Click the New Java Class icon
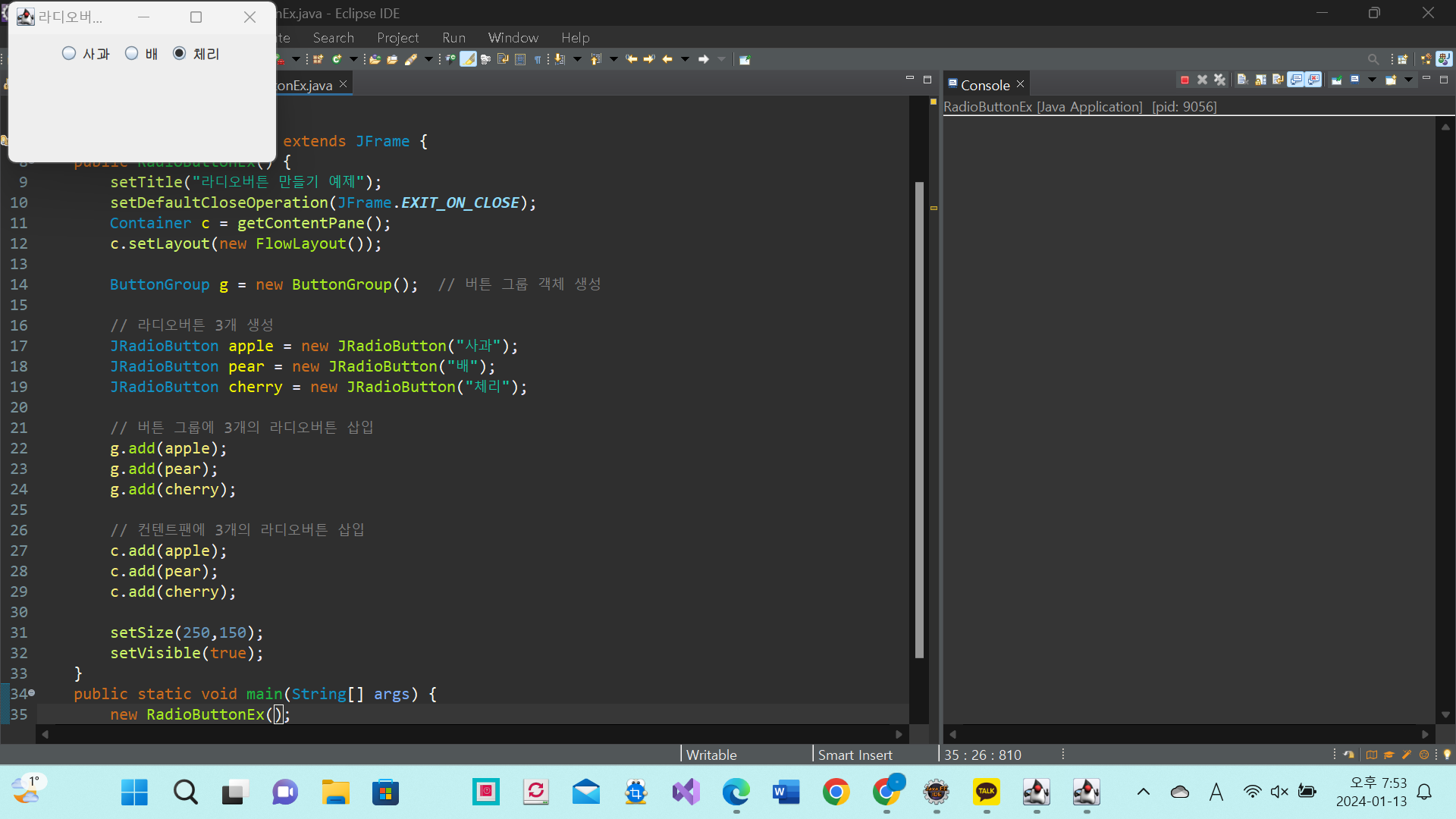The image size is (1456, 819). pos(337,59)
